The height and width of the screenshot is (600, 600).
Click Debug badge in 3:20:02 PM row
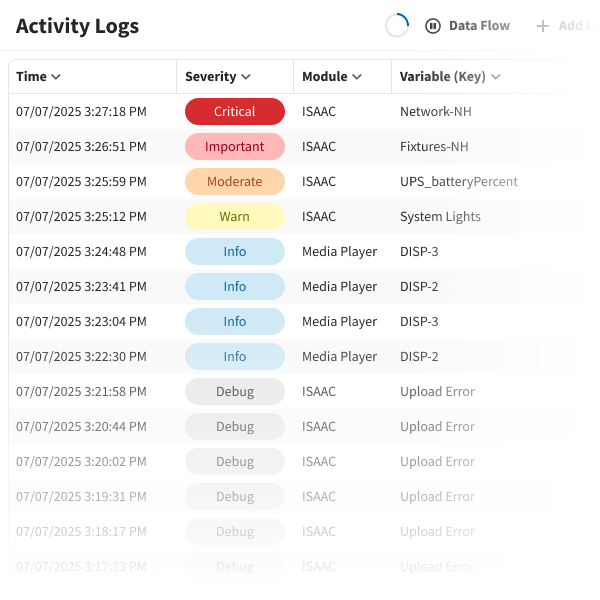coord(235,461)
